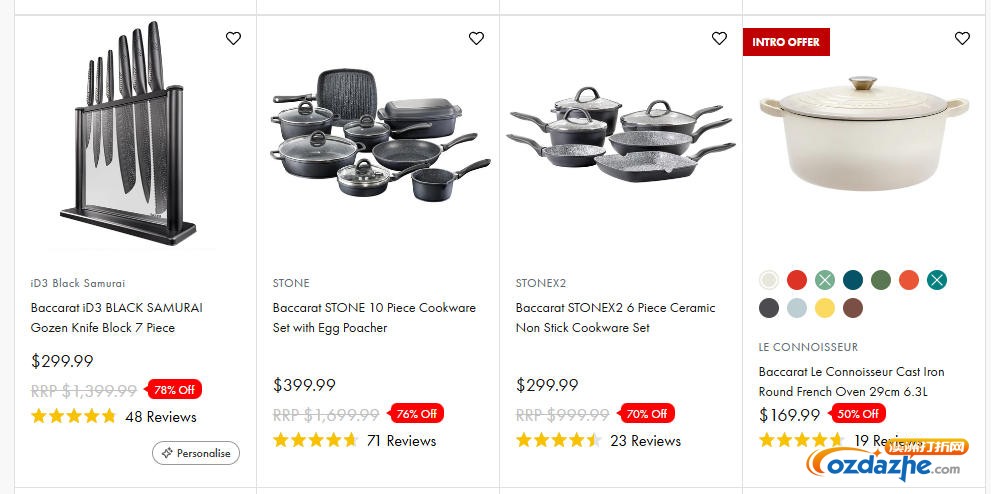Pick the charcoal grey colour swatch
Screen dimensions: 991x494
pyautogui.click(x=768, y=308)
